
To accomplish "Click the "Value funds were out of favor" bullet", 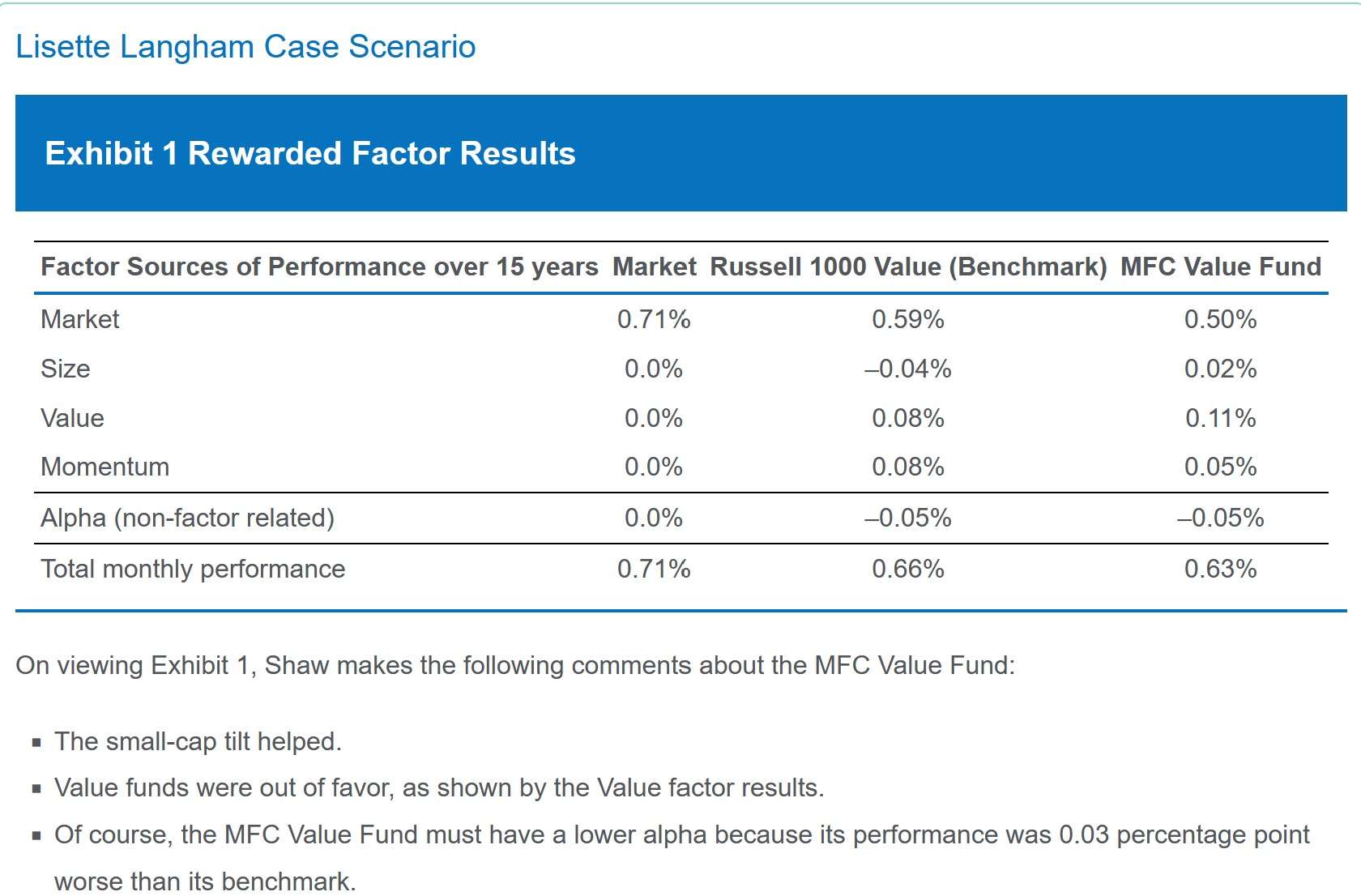I will point(439,787).
